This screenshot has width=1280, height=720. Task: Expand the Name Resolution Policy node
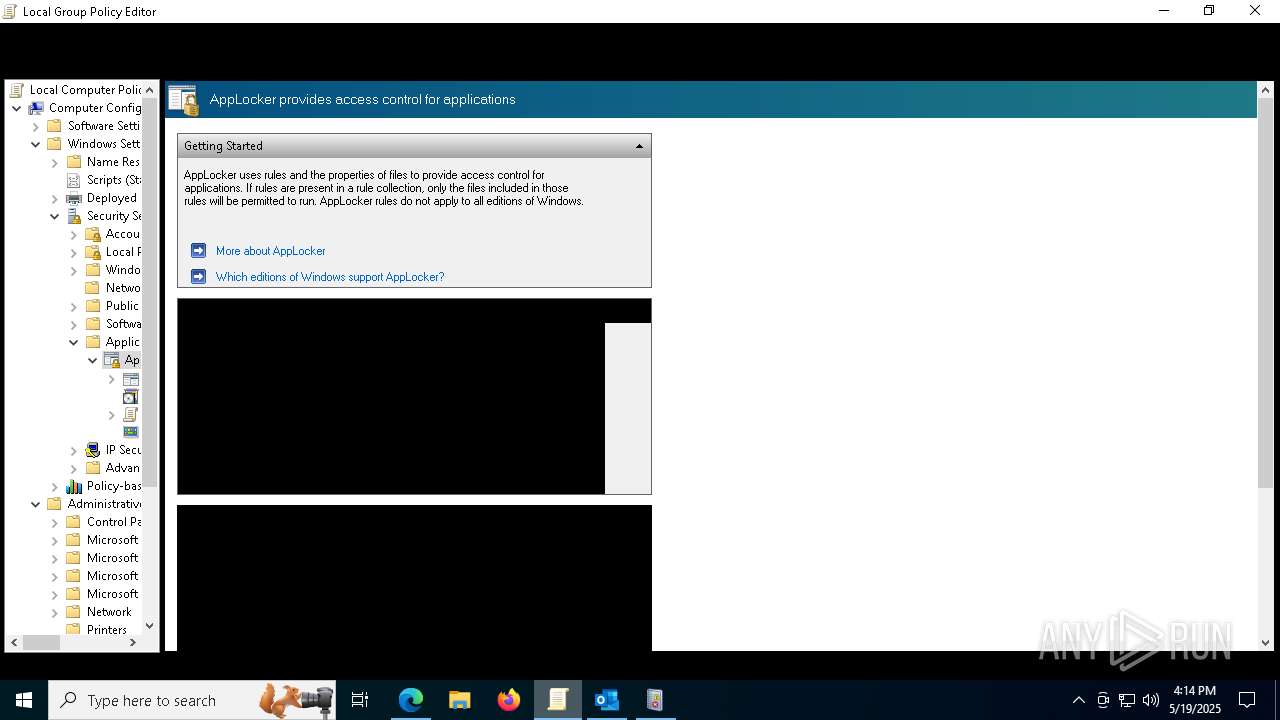(x=55, y=162)
